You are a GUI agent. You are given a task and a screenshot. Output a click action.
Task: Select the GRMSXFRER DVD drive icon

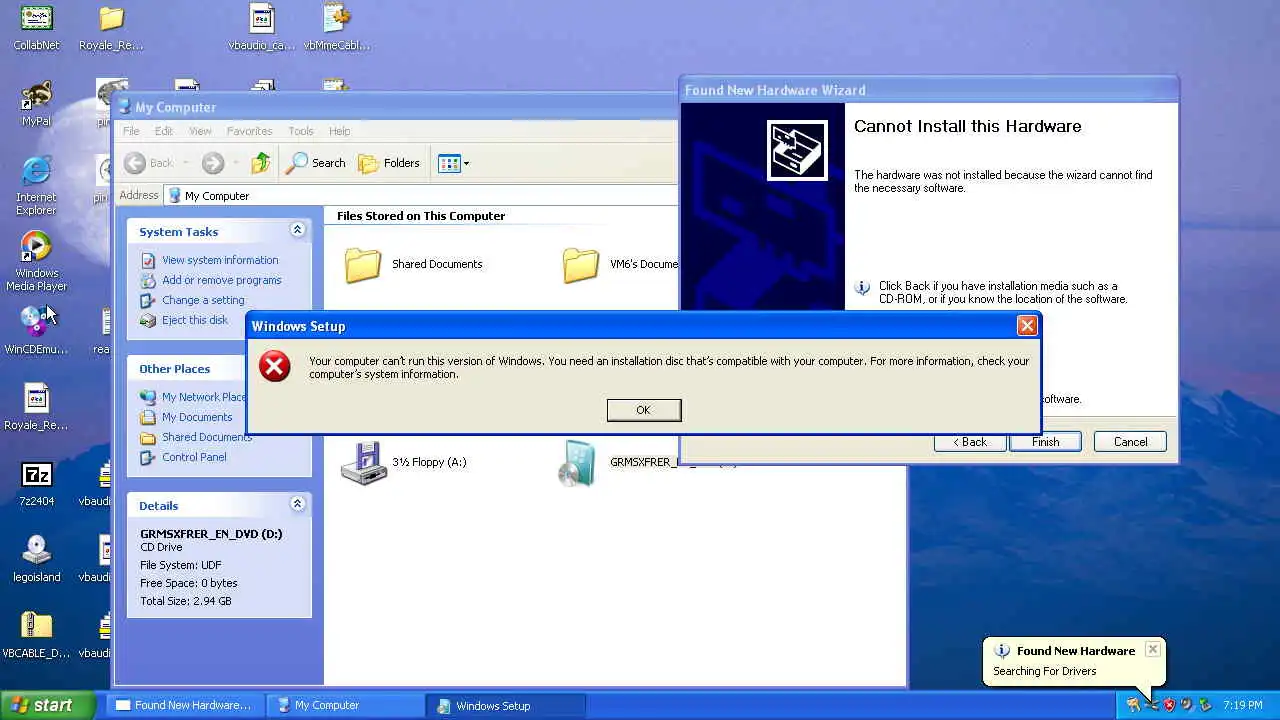point(577,463)
